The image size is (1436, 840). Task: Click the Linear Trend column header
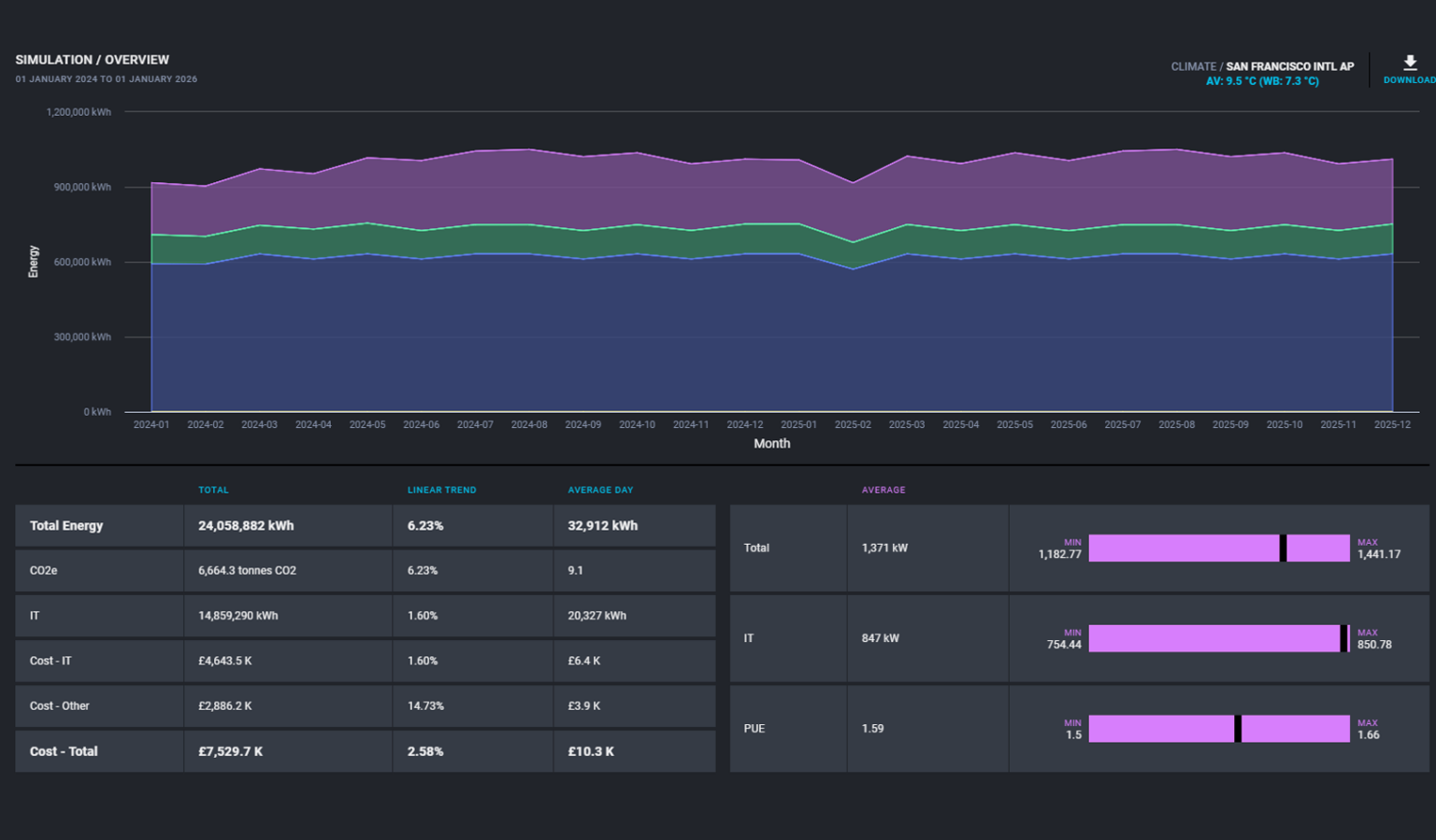(x=441, y=490)
